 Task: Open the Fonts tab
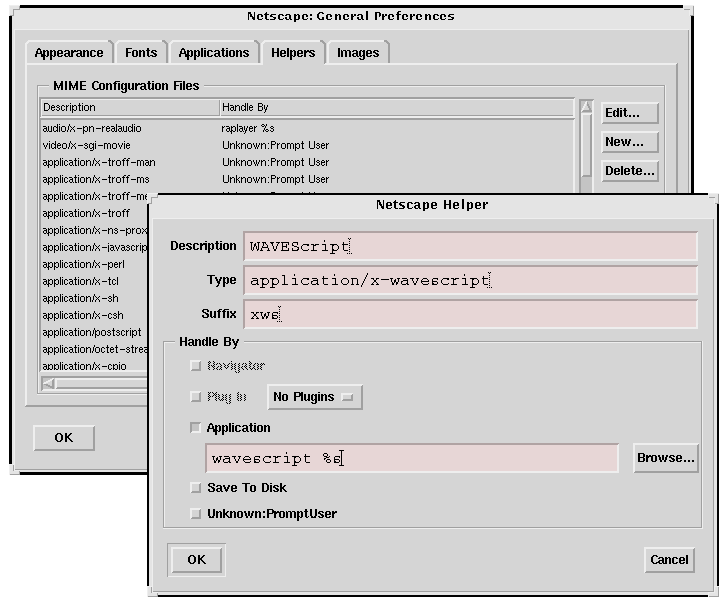point(141,53)
